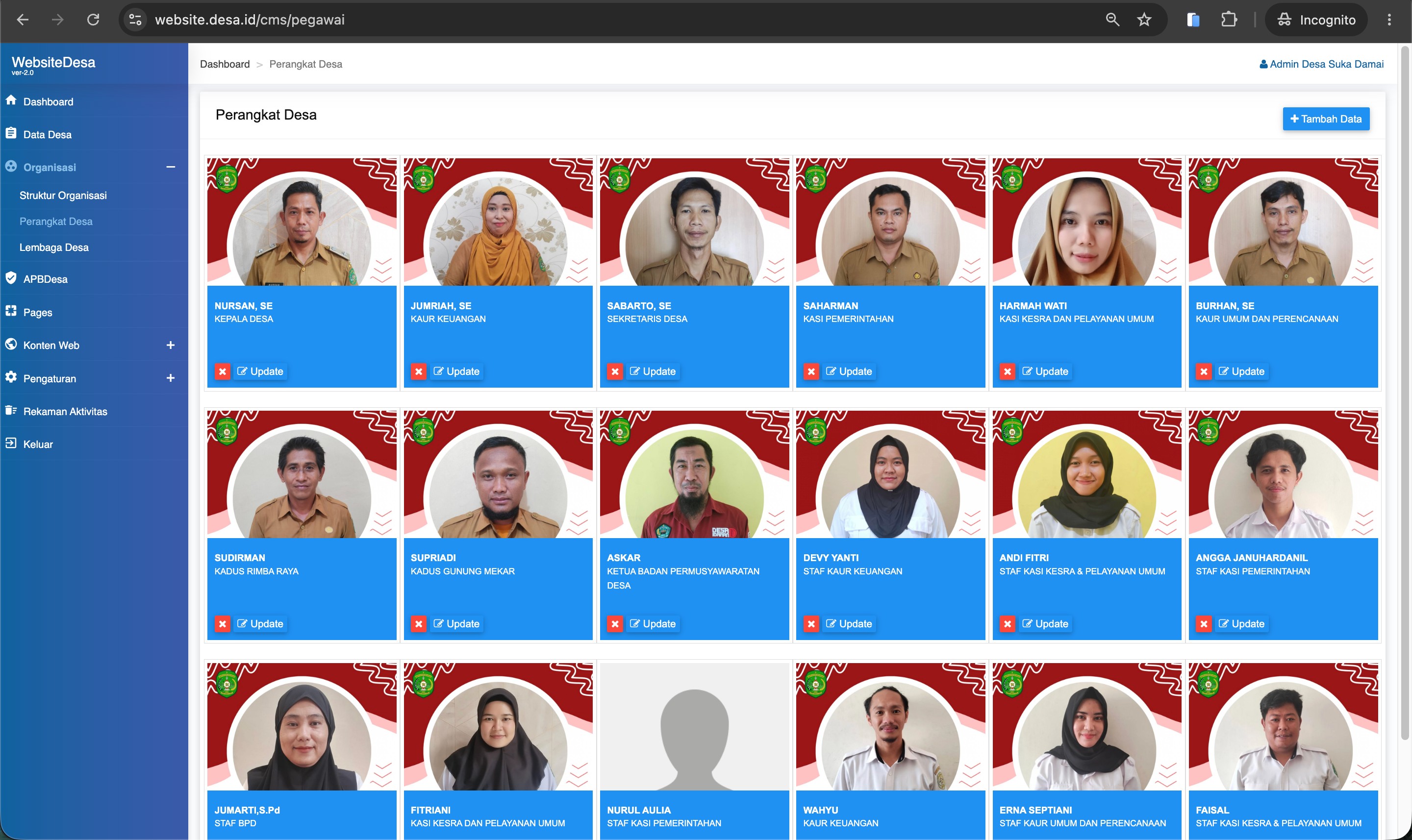Delete JUMRIAH, SE with red X

(x=419, y=371)
